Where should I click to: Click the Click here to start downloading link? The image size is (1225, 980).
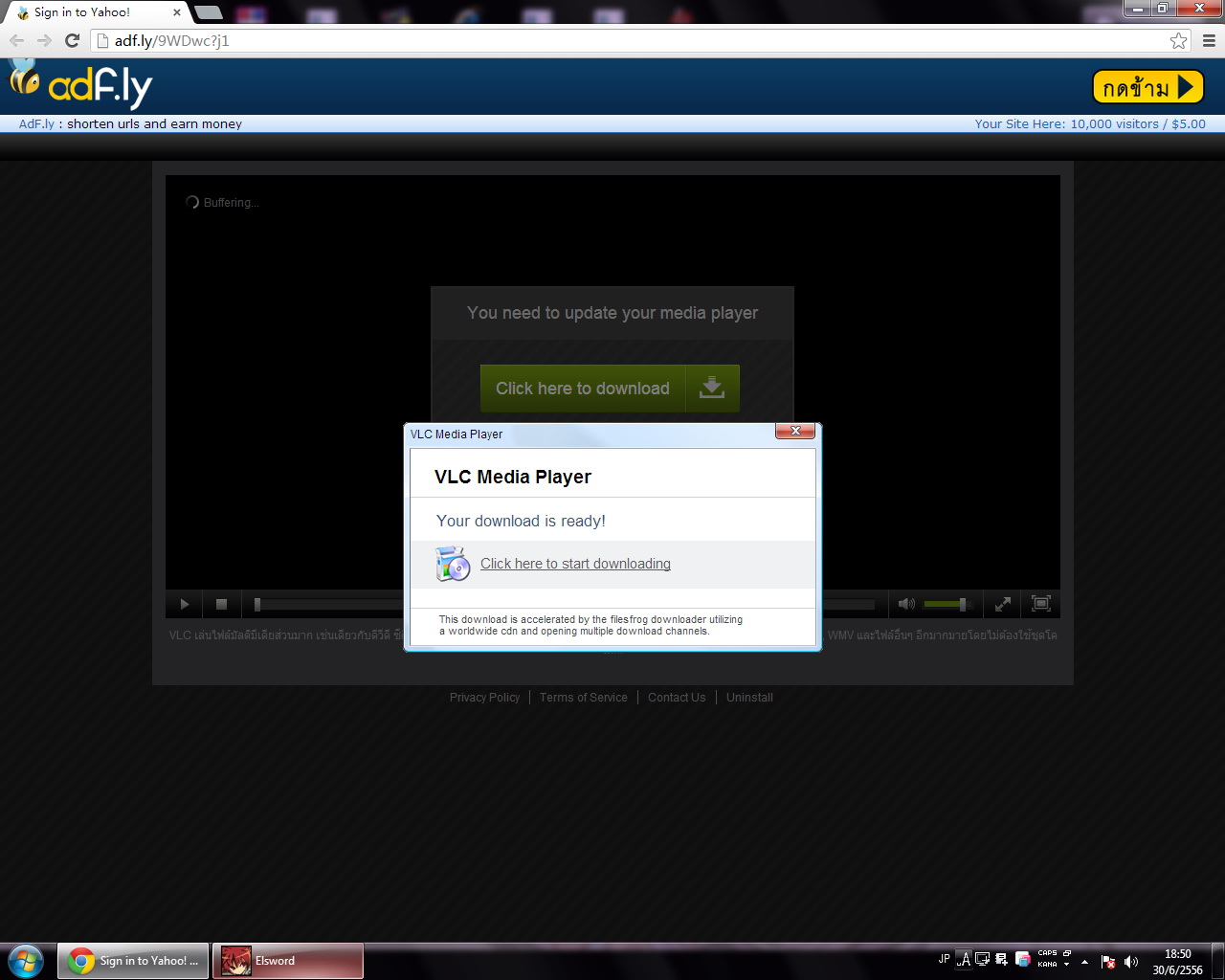(x=575, y=564)
